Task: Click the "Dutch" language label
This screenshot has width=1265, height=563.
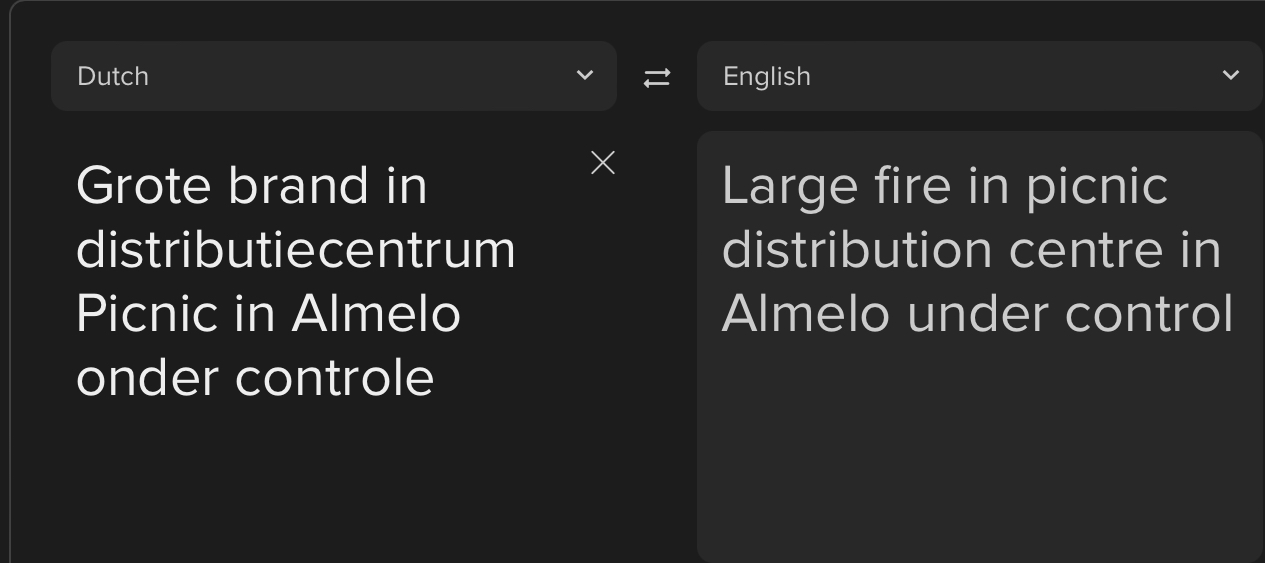Action: pos(113,76)
